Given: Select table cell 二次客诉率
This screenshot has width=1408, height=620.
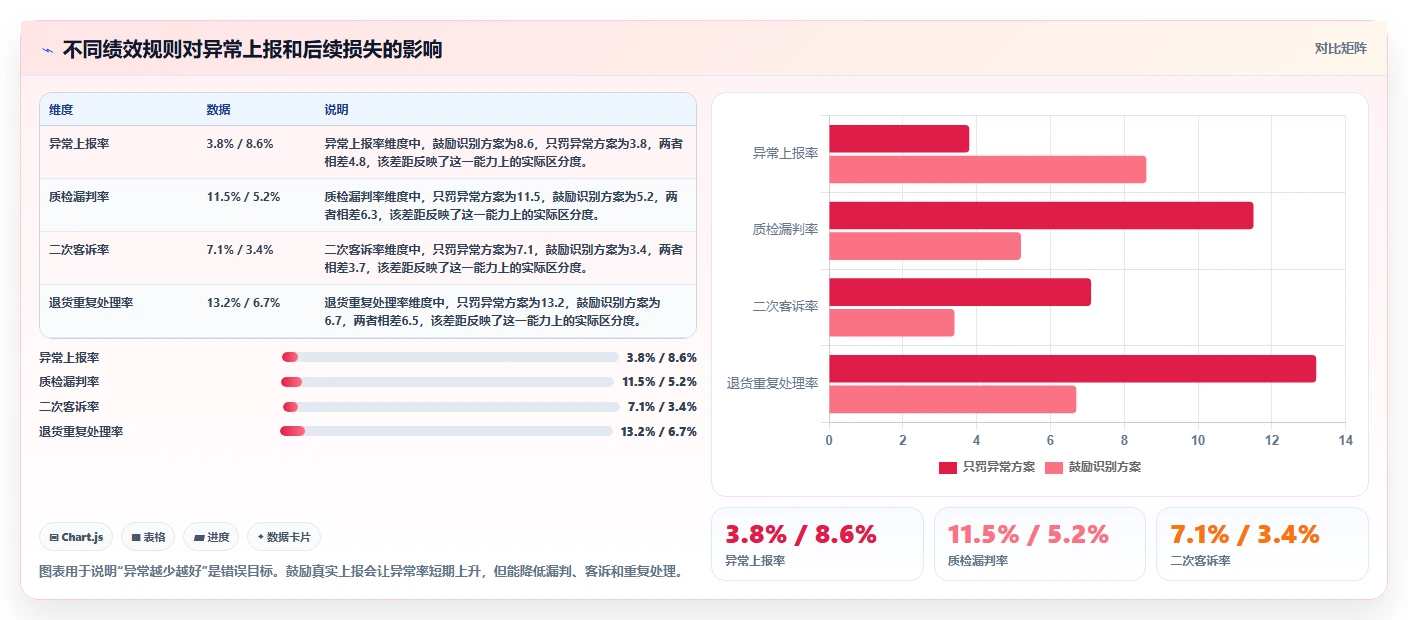Looking at the screenshot, I should click(79, 250).
